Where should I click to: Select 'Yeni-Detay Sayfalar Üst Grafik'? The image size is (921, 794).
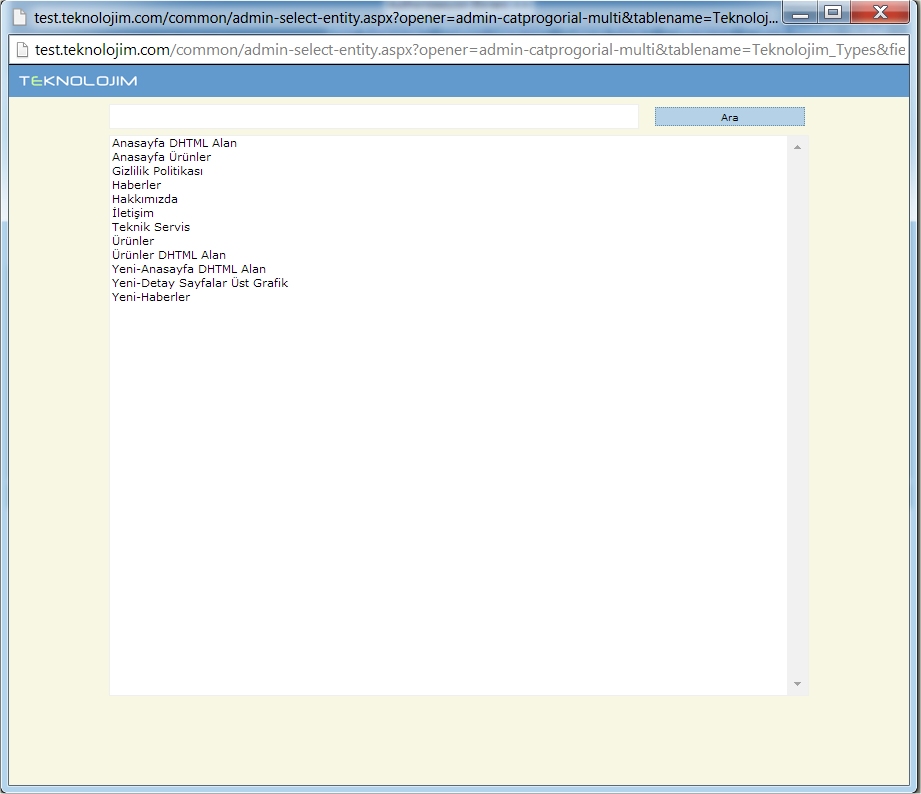449,283
